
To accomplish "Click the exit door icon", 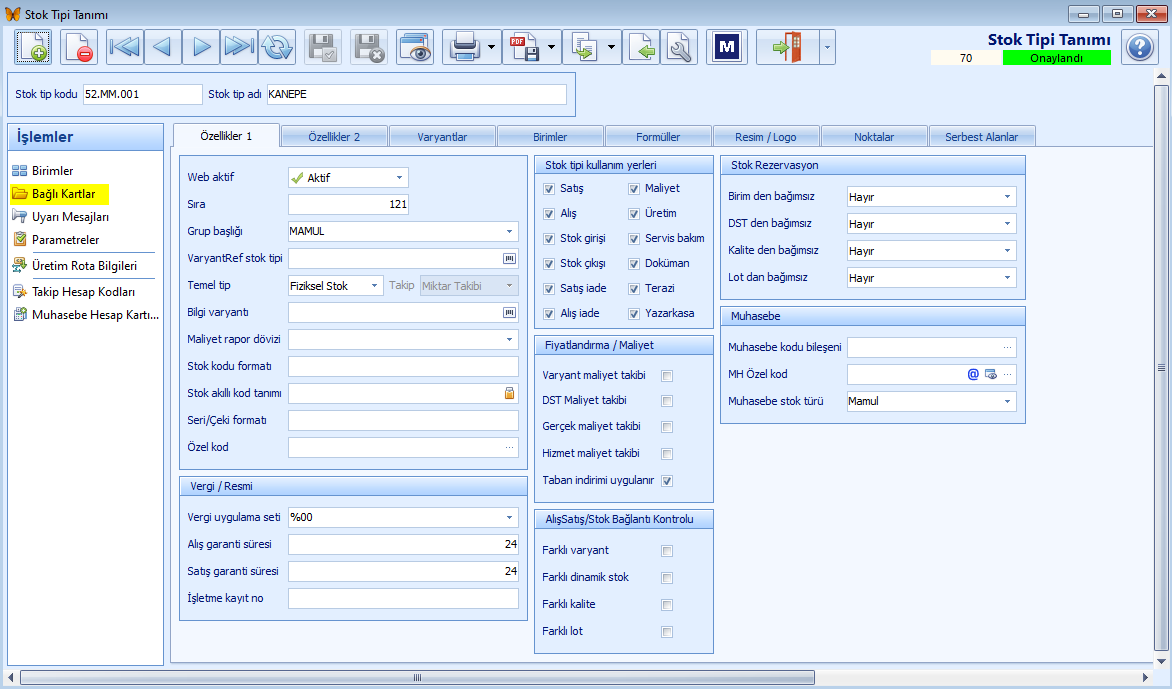I will pyautogui.click(x=787, y=47).
